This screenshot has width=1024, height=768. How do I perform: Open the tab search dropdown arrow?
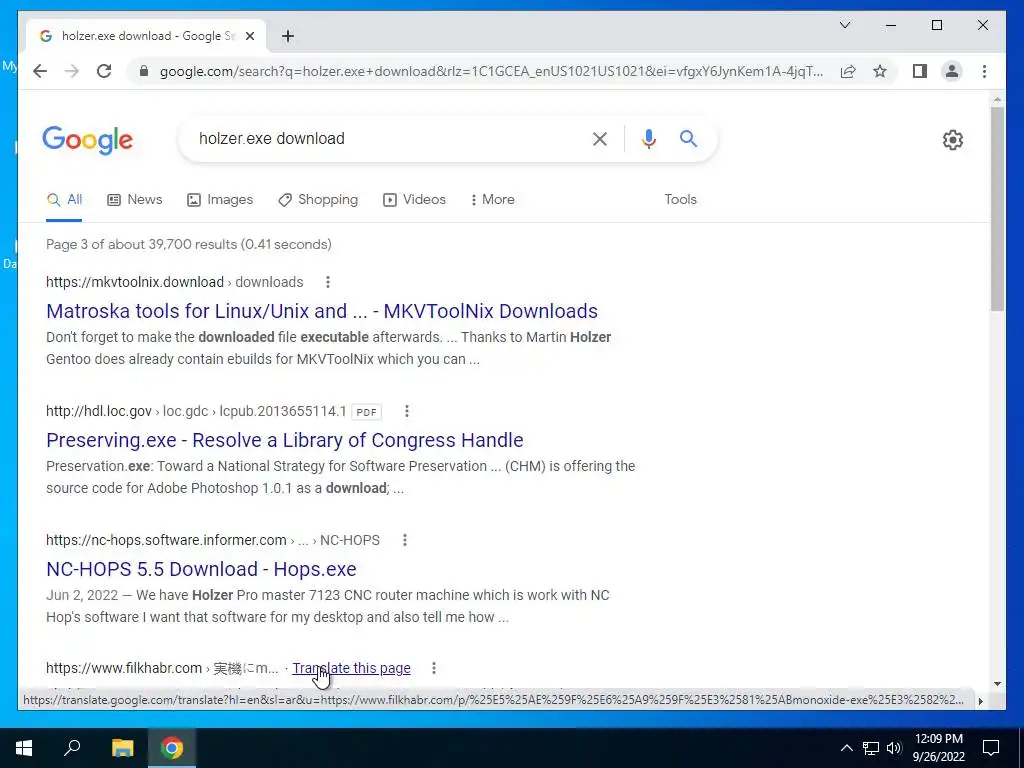844,25
